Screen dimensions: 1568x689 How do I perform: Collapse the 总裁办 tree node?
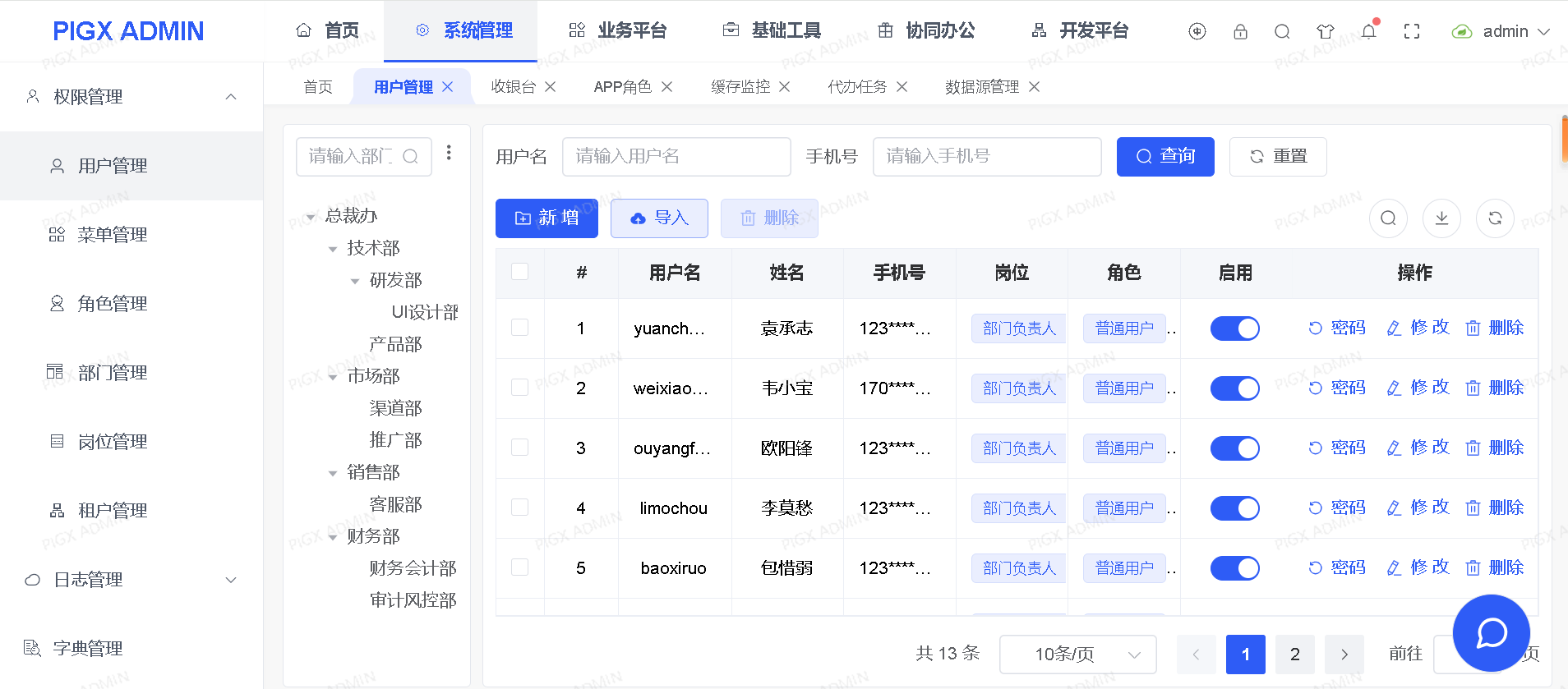(311, 217)
